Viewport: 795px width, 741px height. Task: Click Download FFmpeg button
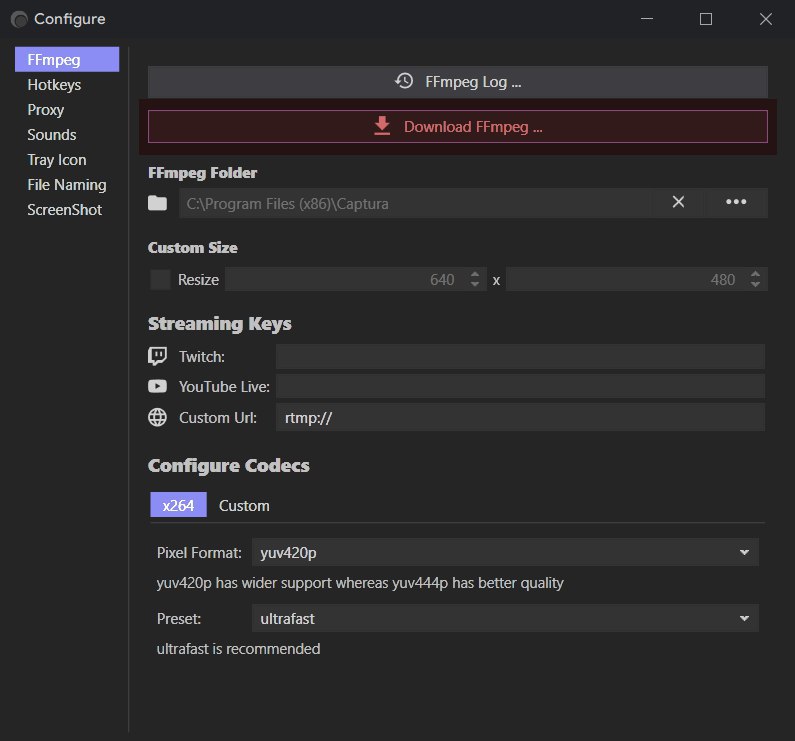click(457, 126)
